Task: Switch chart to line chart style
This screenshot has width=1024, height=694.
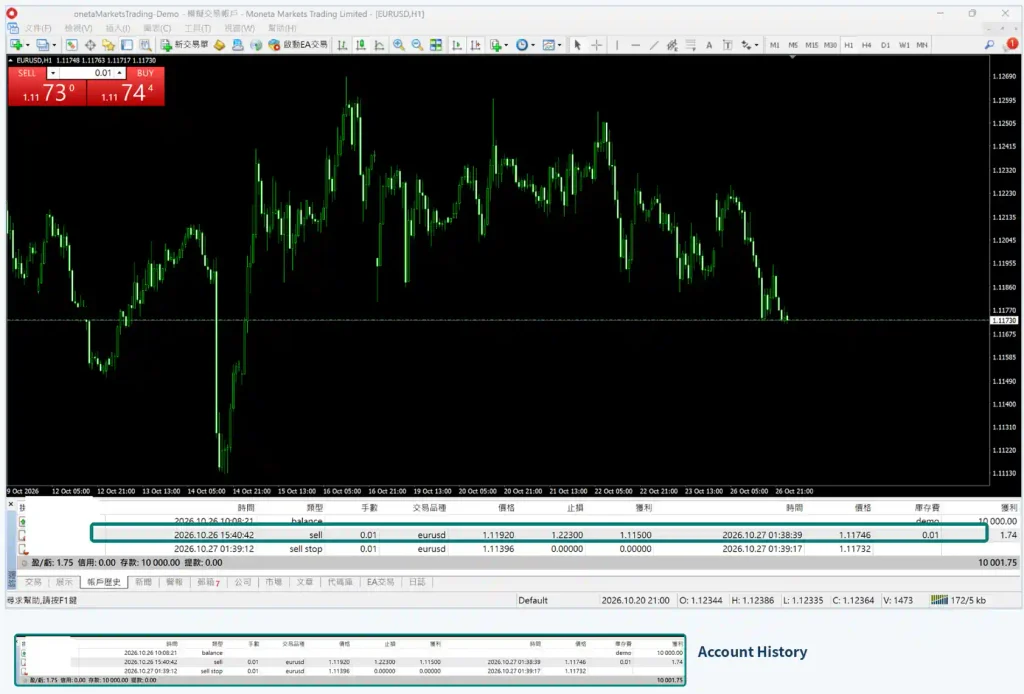Action: pyautogui.click(x=379, y=45)
